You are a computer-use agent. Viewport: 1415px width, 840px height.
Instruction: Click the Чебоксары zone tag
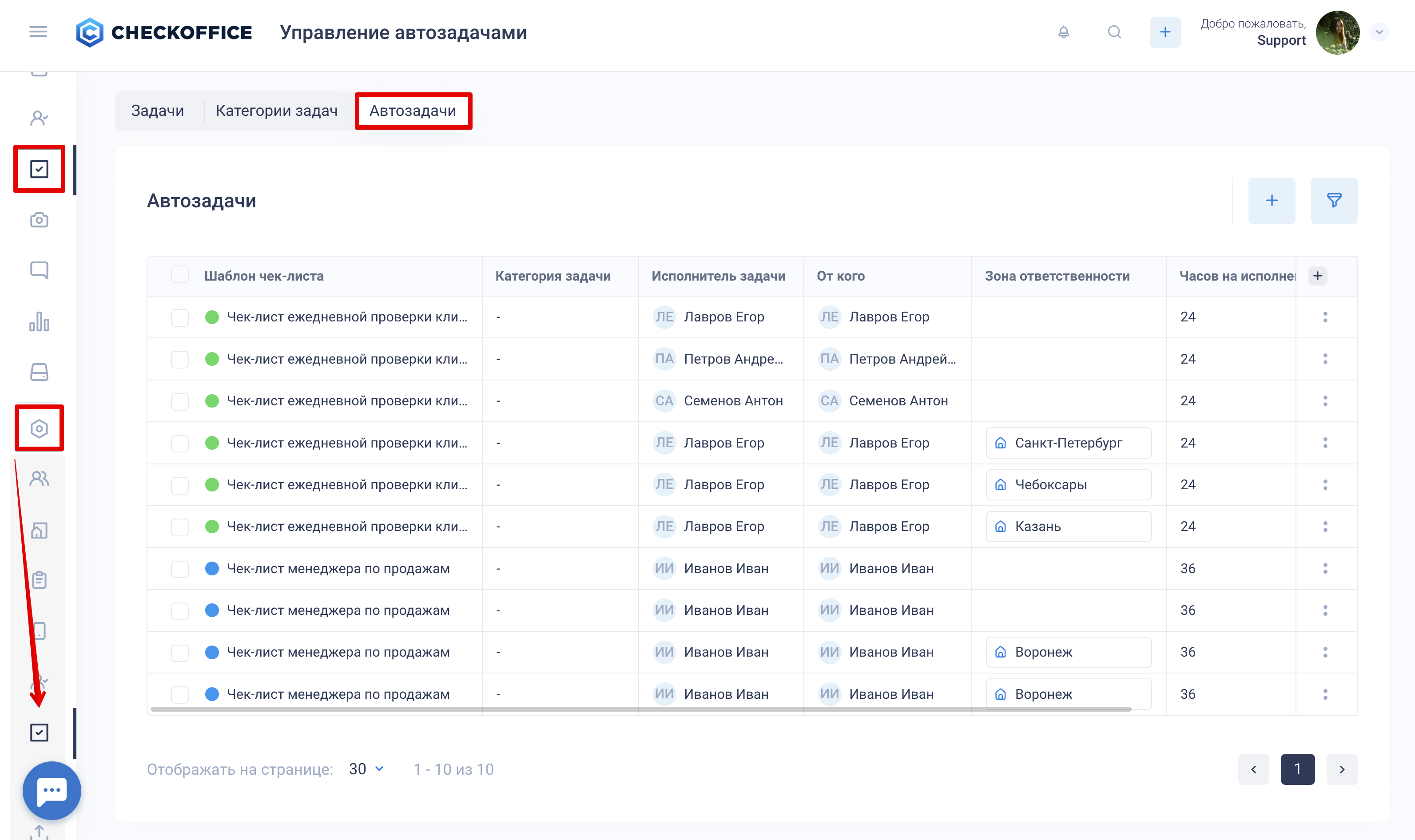coord(1068,484)
